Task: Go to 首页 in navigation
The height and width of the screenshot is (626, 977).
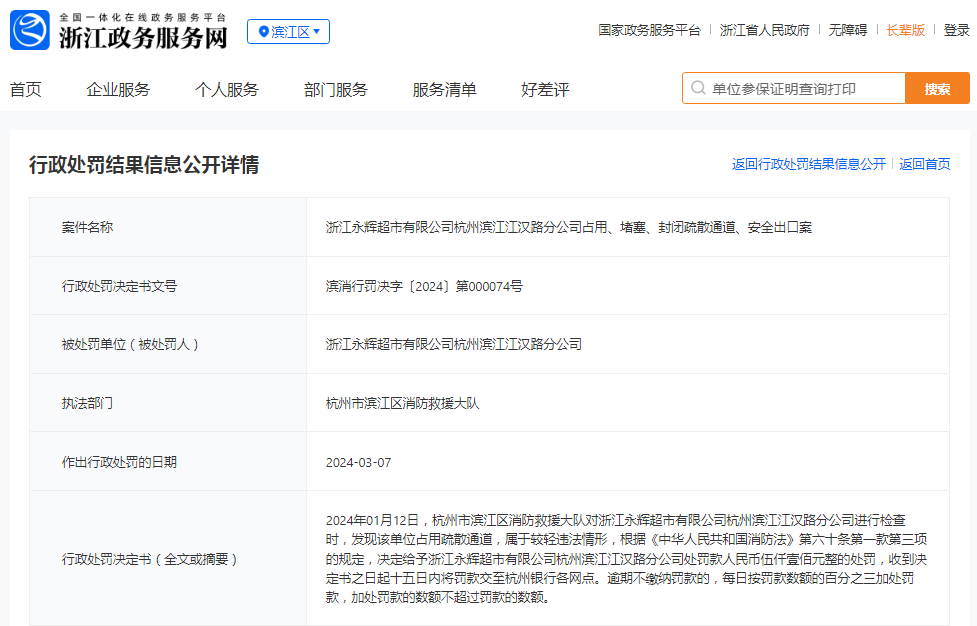Action: [26, 90]
